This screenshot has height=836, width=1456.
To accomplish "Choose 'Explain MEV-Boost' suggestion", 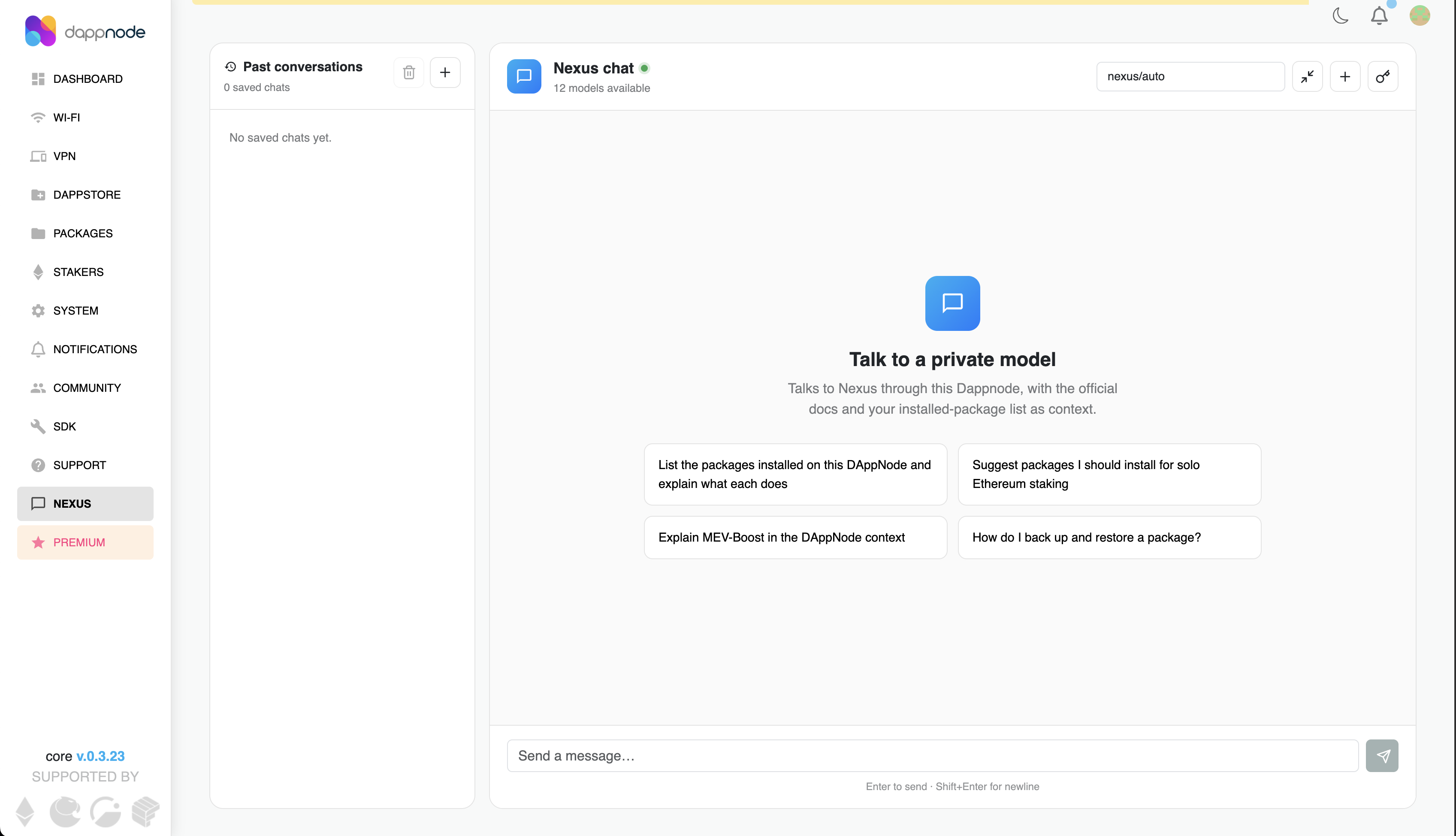I will pyautogui.click(x=795, y=537).
